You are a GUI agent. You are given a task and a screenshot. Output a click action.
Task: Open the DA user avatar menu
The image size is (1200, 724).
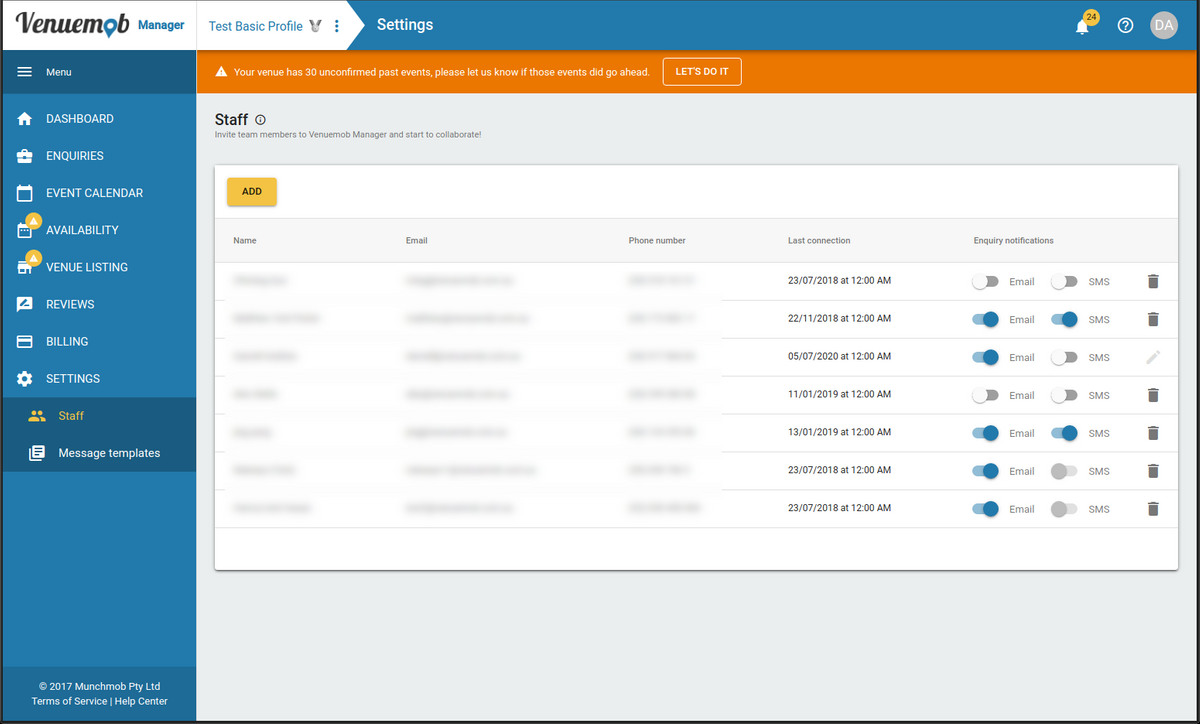pyautogui.click(x=1164, y=26)
